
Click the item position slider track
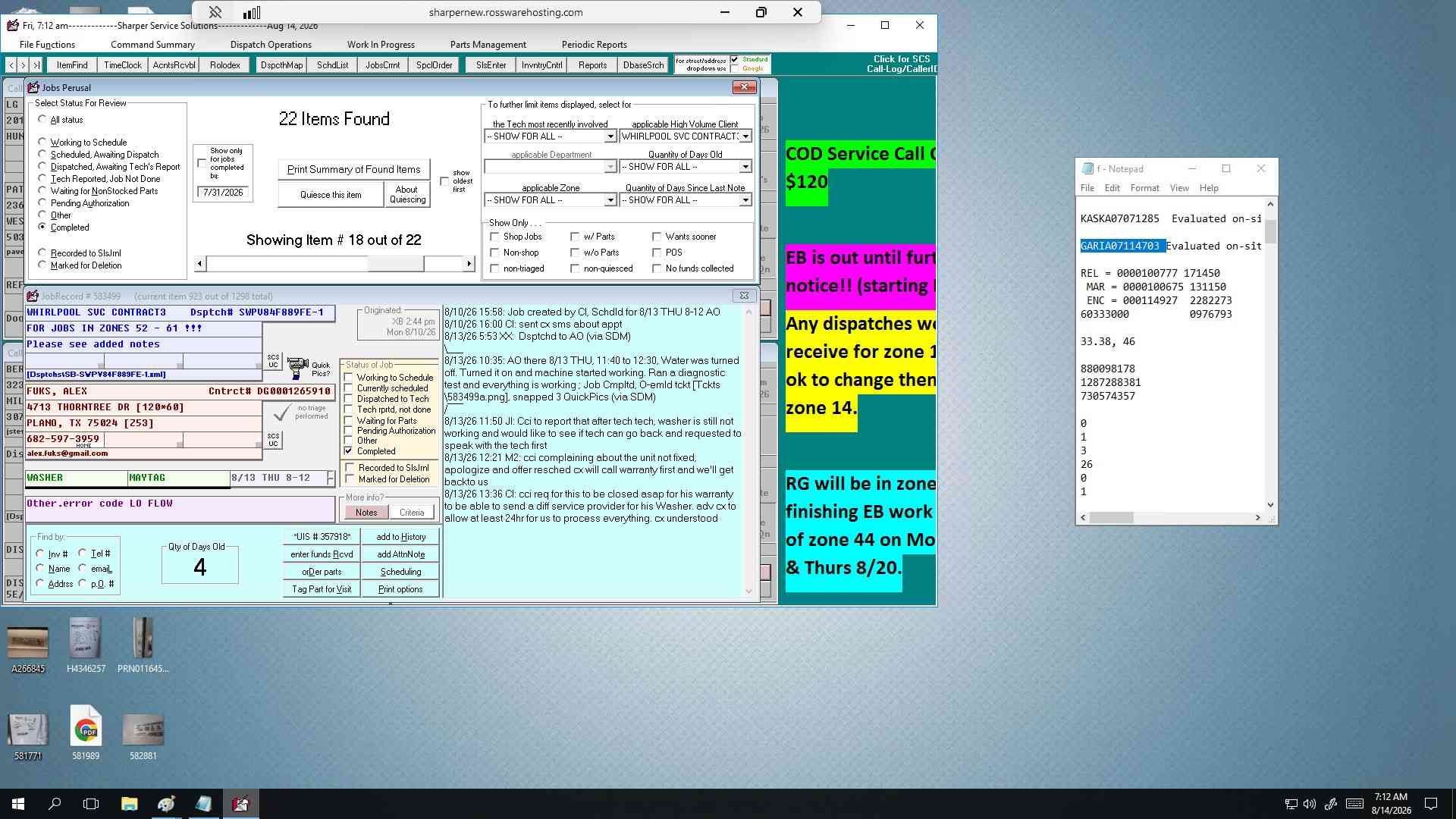point(334,264)
